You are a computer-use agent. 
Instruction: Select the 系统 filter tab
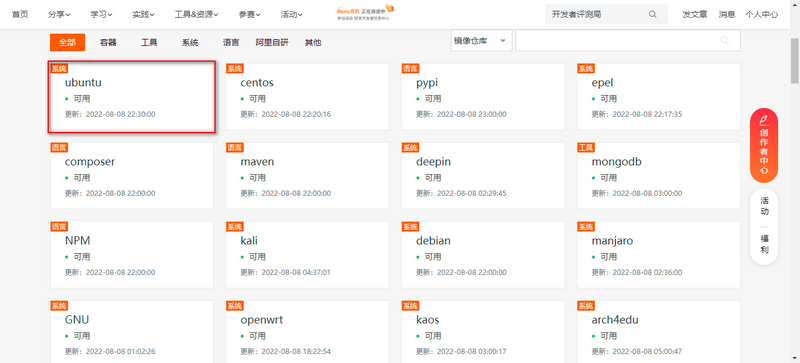click(x=190, y=42)
